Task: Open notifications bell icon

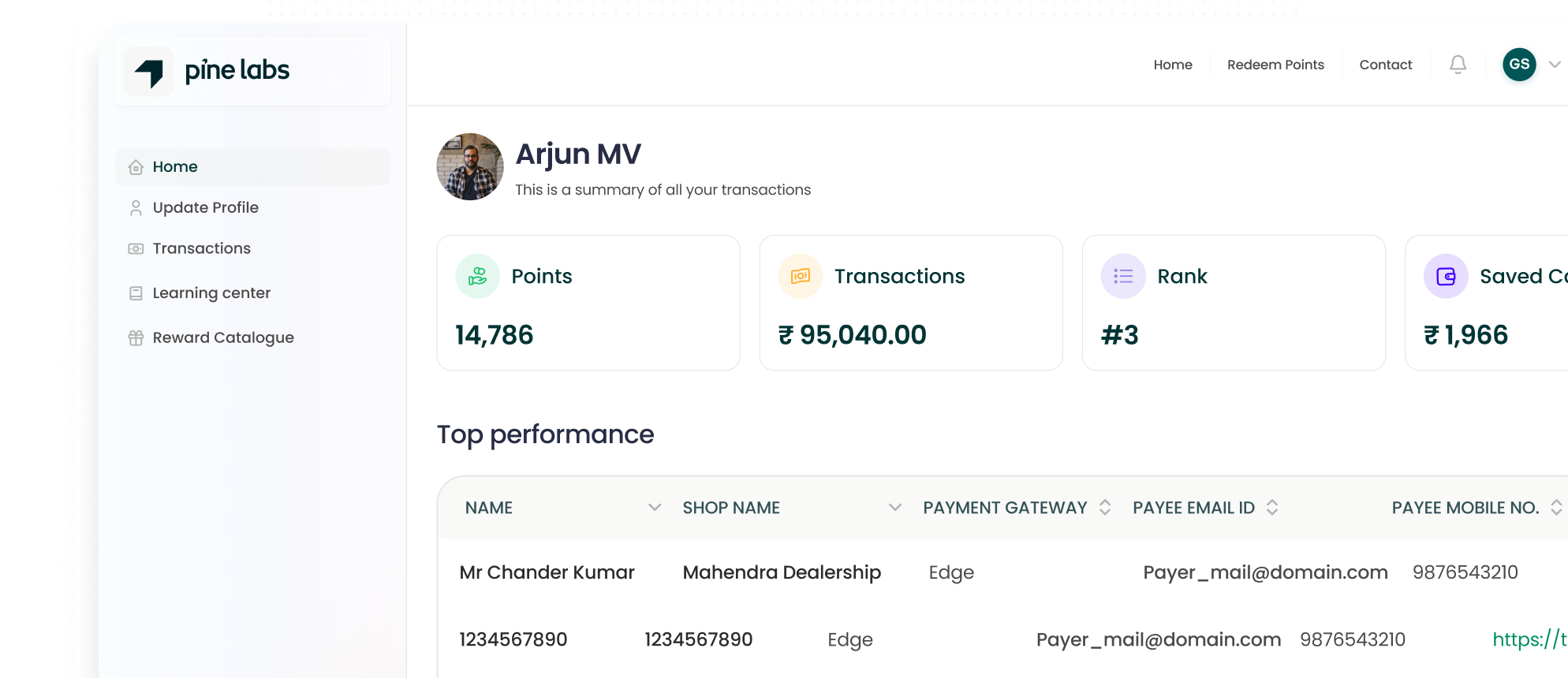Action: (1458, 65)
